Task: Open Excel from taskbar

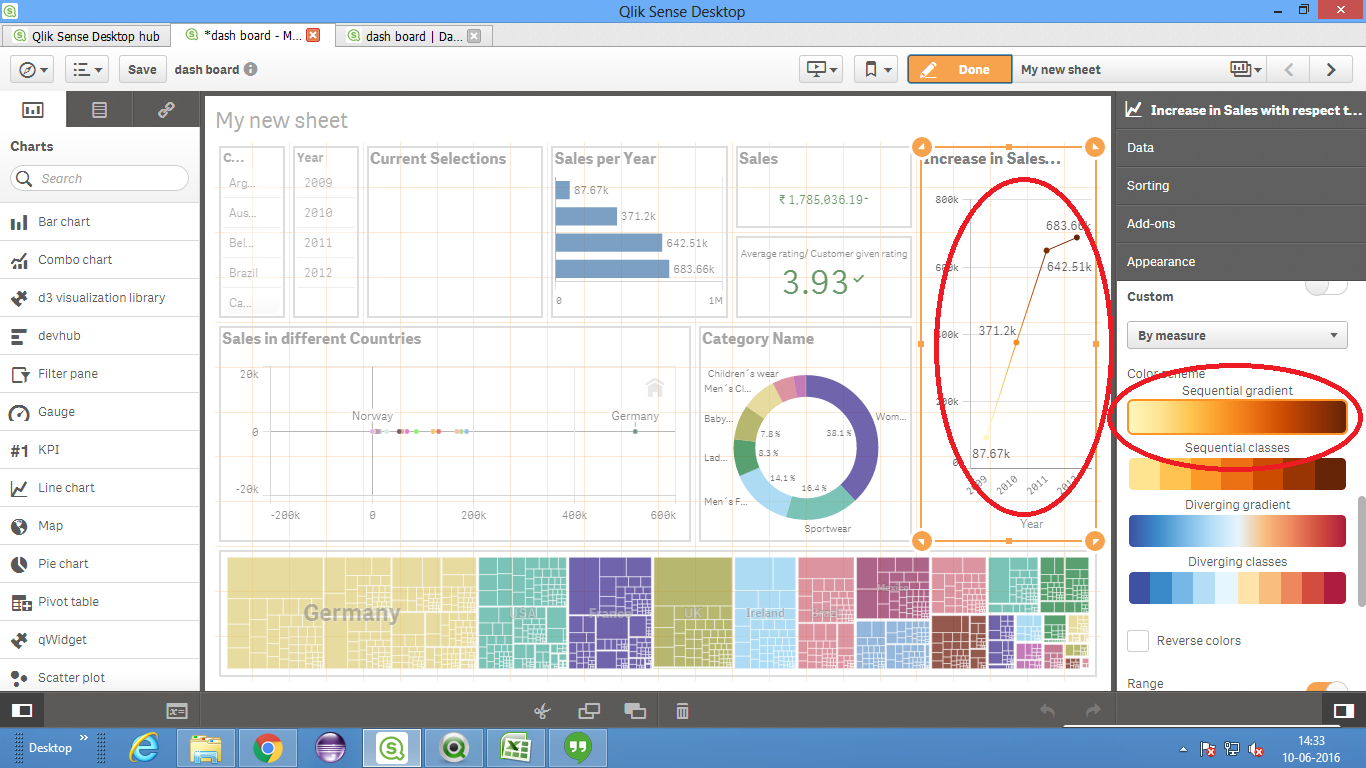Action: (x=515, y=747)
